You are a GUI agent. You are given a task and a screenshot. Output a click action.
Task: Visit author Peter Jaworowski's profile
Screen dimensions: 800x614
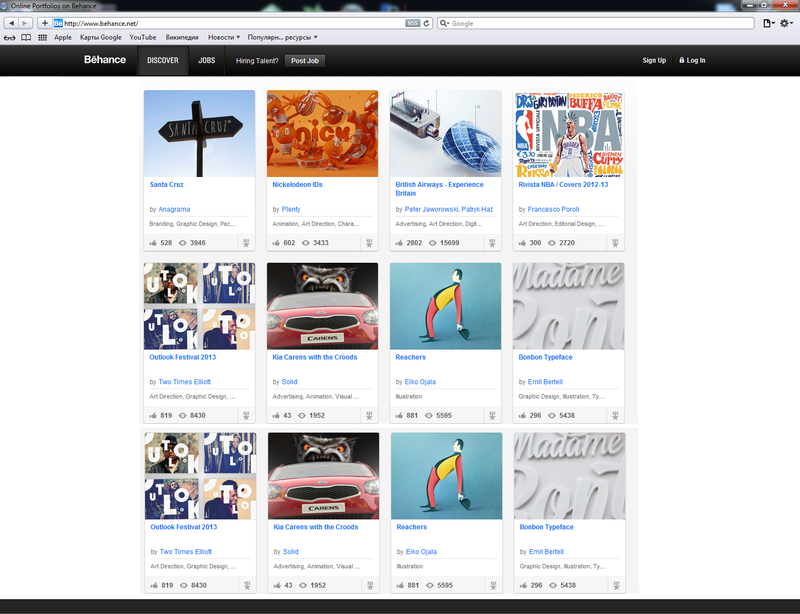[432, 209]
